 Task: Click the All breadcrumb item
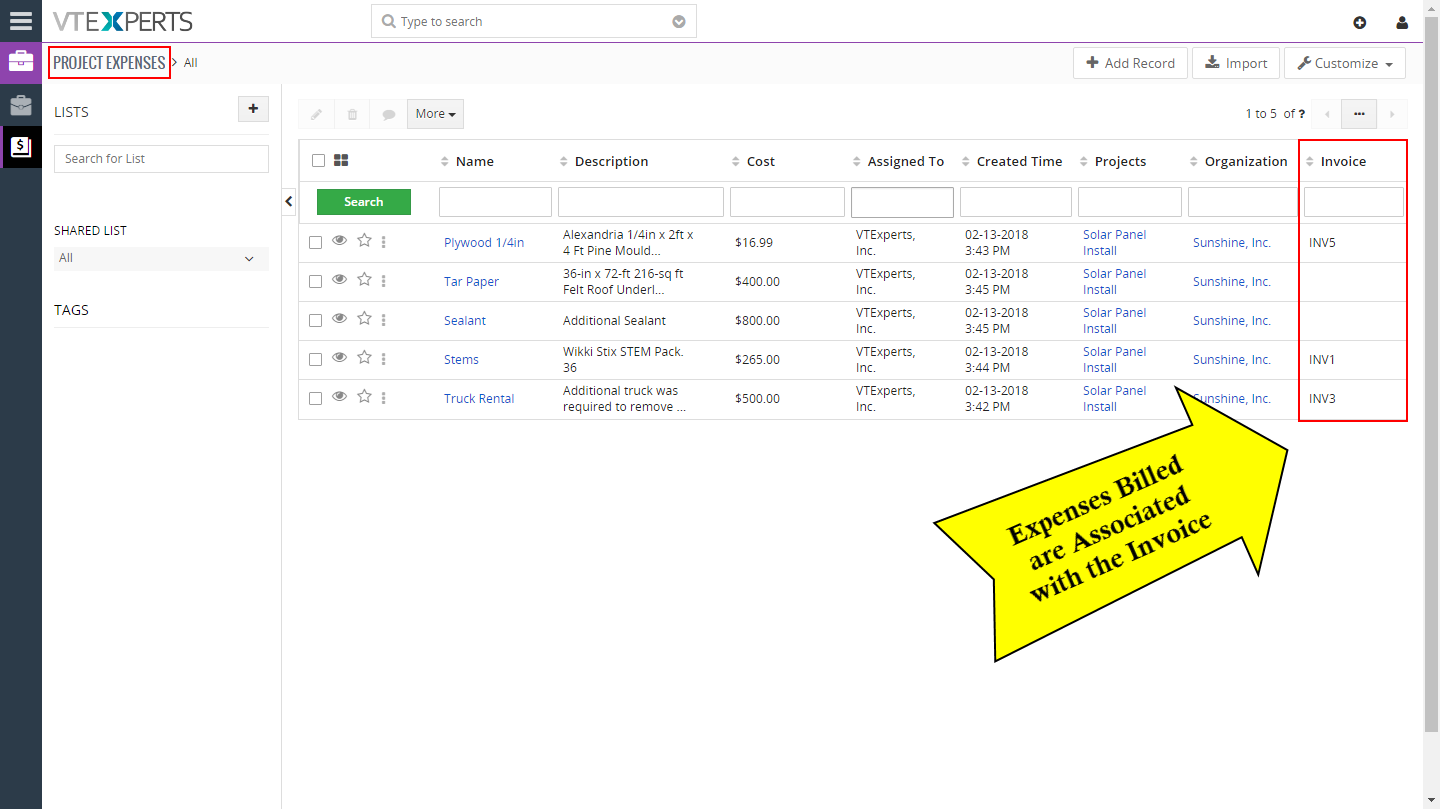click(191, 62)
